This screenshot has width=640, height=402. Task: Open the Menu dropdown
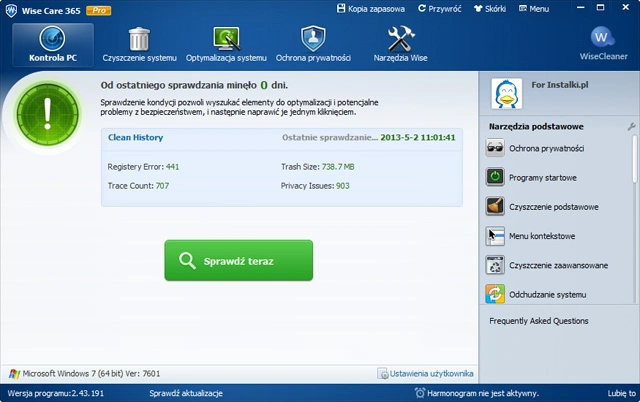(x=534, y=9)
